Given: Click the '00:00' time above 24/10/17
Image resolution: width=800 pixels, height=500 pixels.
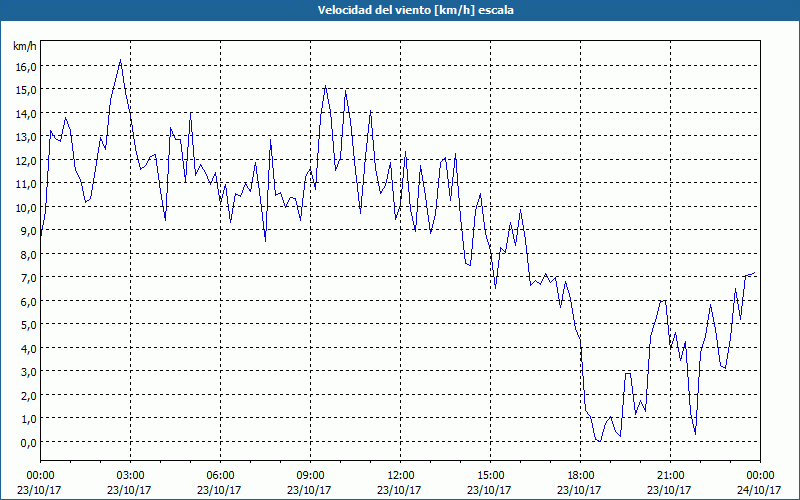Looking at the screenshot, I should (x=760, y=476).
